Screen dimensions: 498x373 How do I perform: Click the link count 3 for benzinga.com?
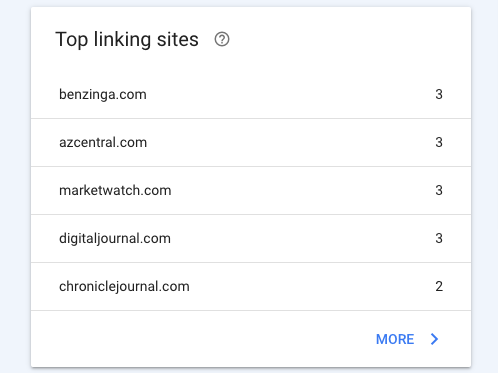[439, 94]
